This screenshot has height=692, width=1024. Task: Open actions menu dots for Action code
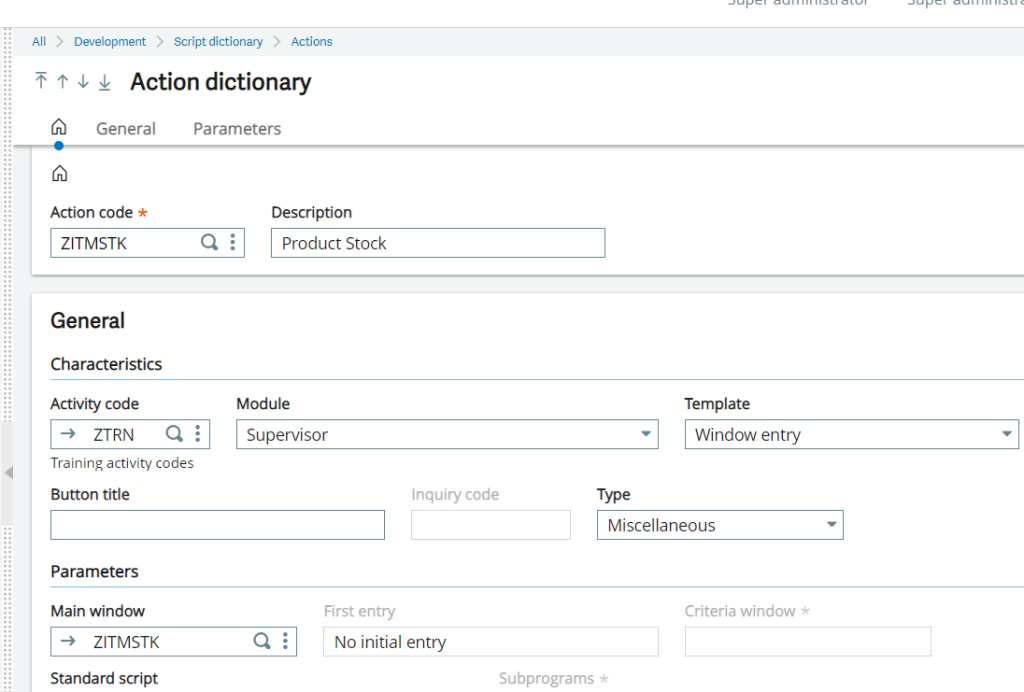232,242
